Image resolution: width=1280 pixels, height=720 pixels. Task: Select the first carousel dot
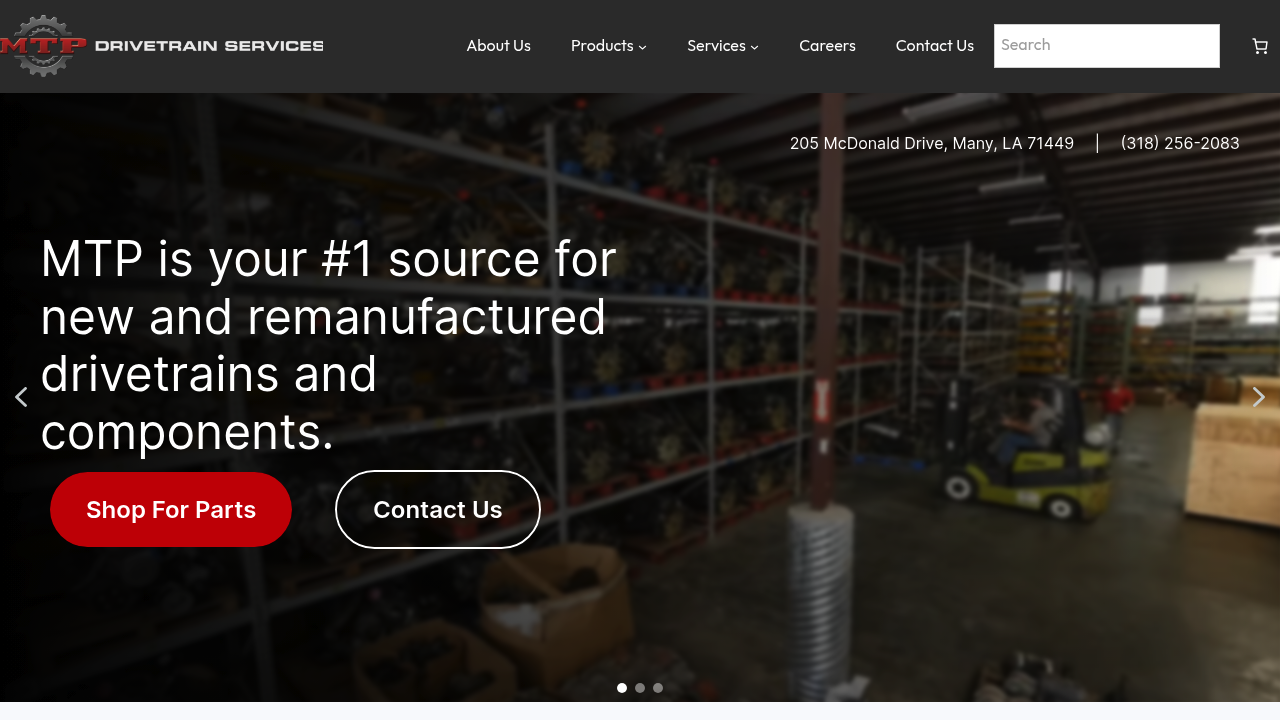[622, 688]
